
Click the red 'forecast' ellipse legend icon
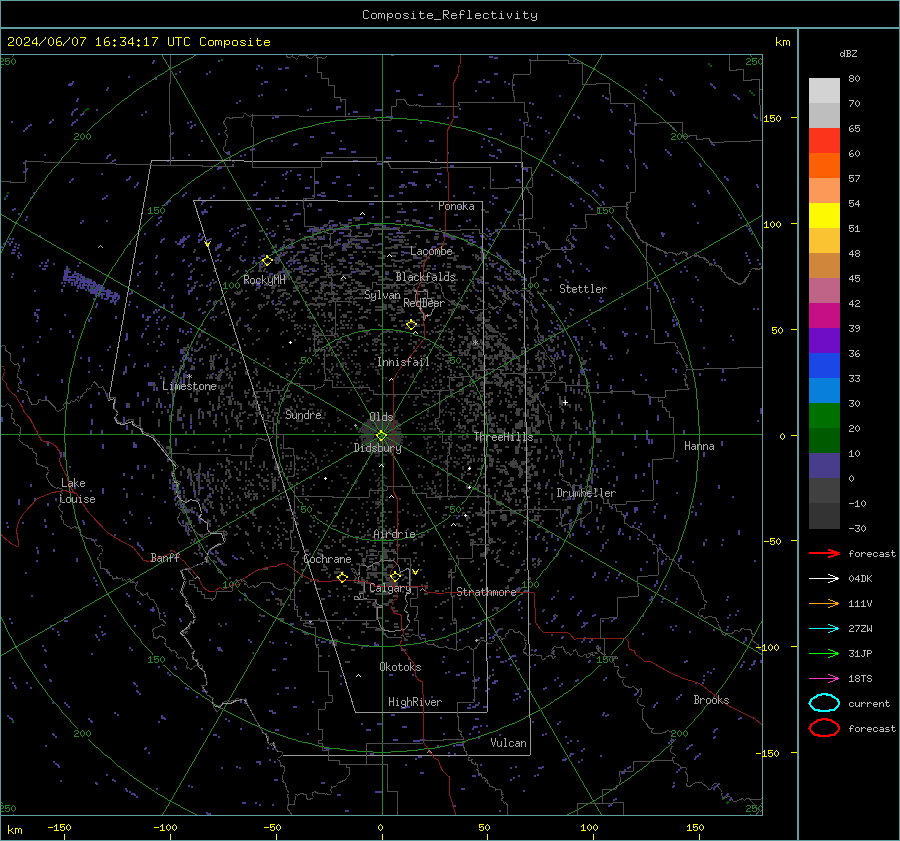[x=824, y=728]
